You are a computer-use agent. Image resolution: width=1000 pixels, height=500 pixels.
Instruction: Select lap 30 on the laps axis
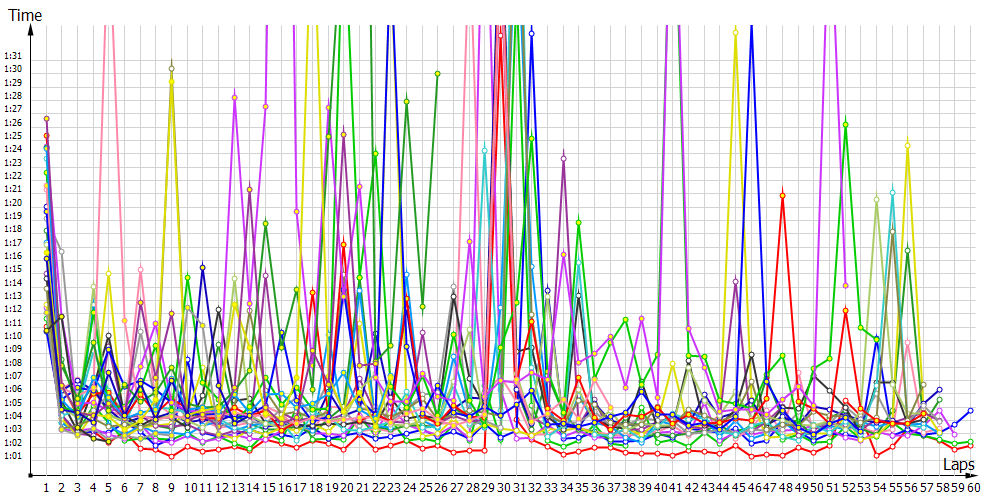point(502,488)
